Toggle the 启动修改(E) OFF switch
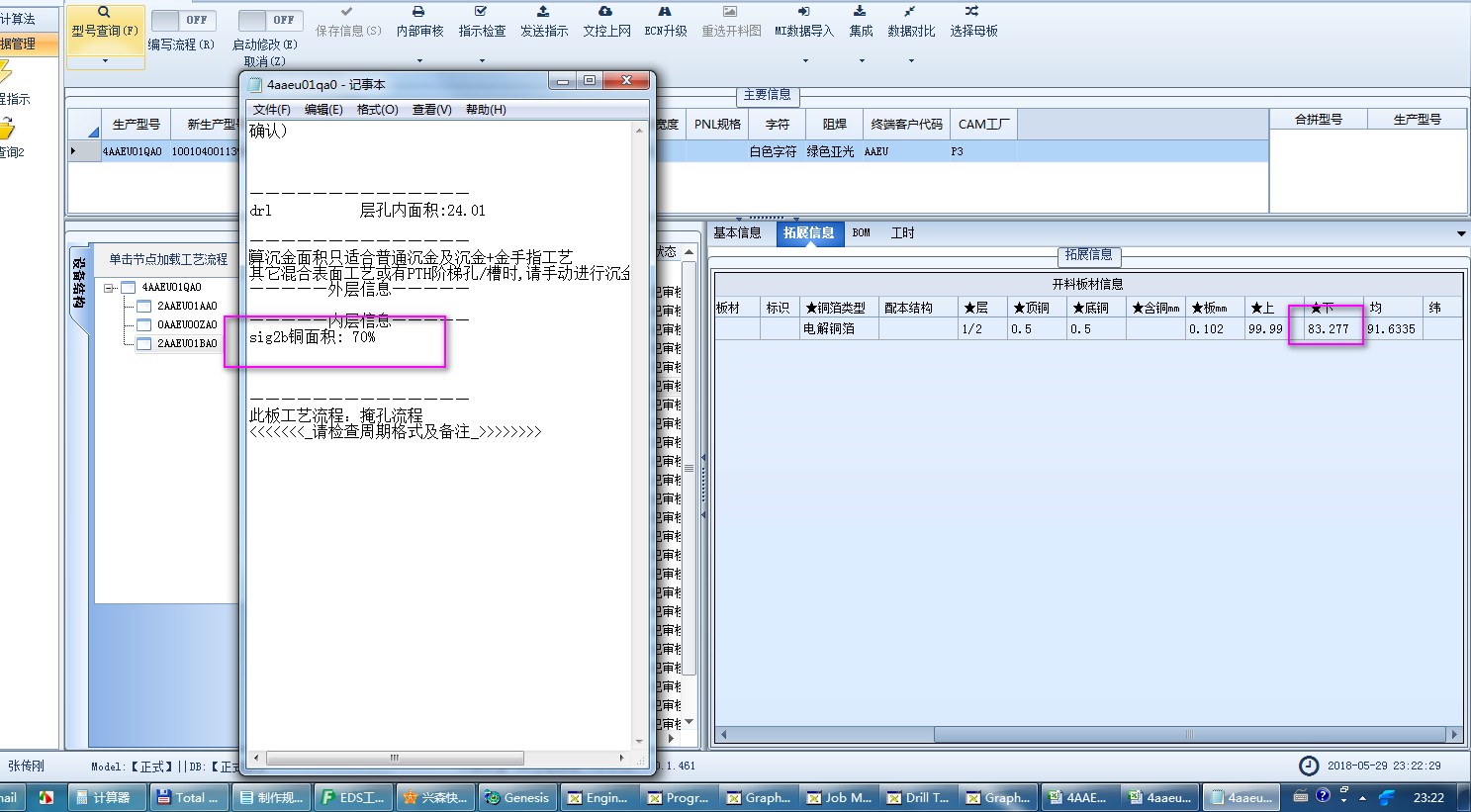The image size is (1471, 812). click(x=269, y=20)
